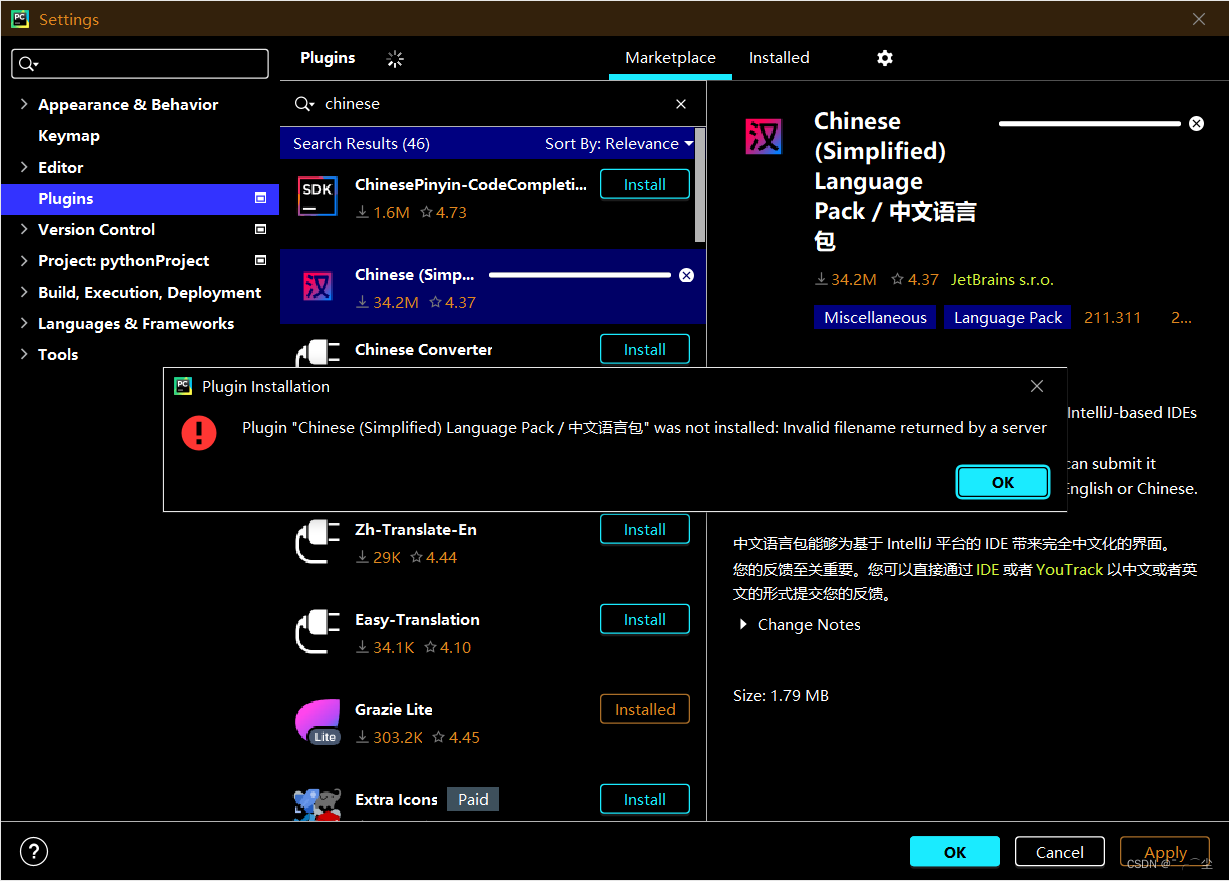
Task: Click the Grazie Lite plugin icon
Action: pyautogui.click(x=318, y=722)
